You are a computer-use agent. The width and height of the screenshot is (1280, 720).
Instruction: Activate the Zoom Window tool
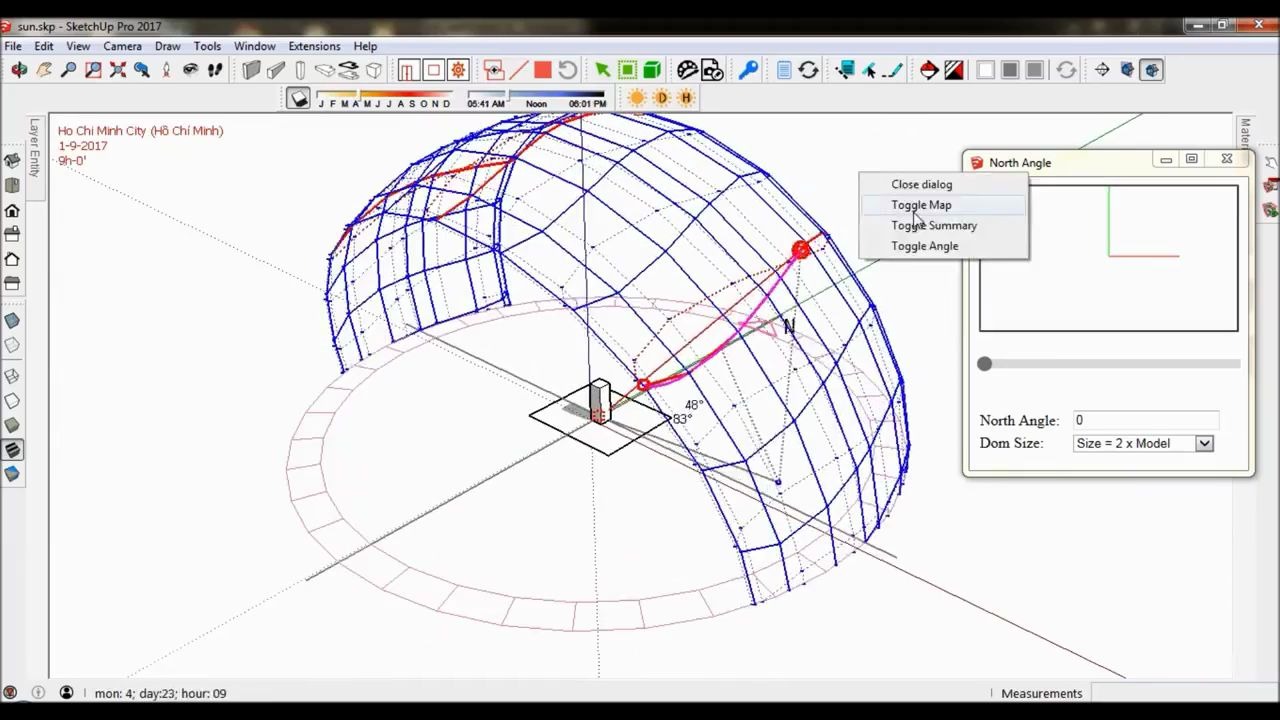point(93,70)
